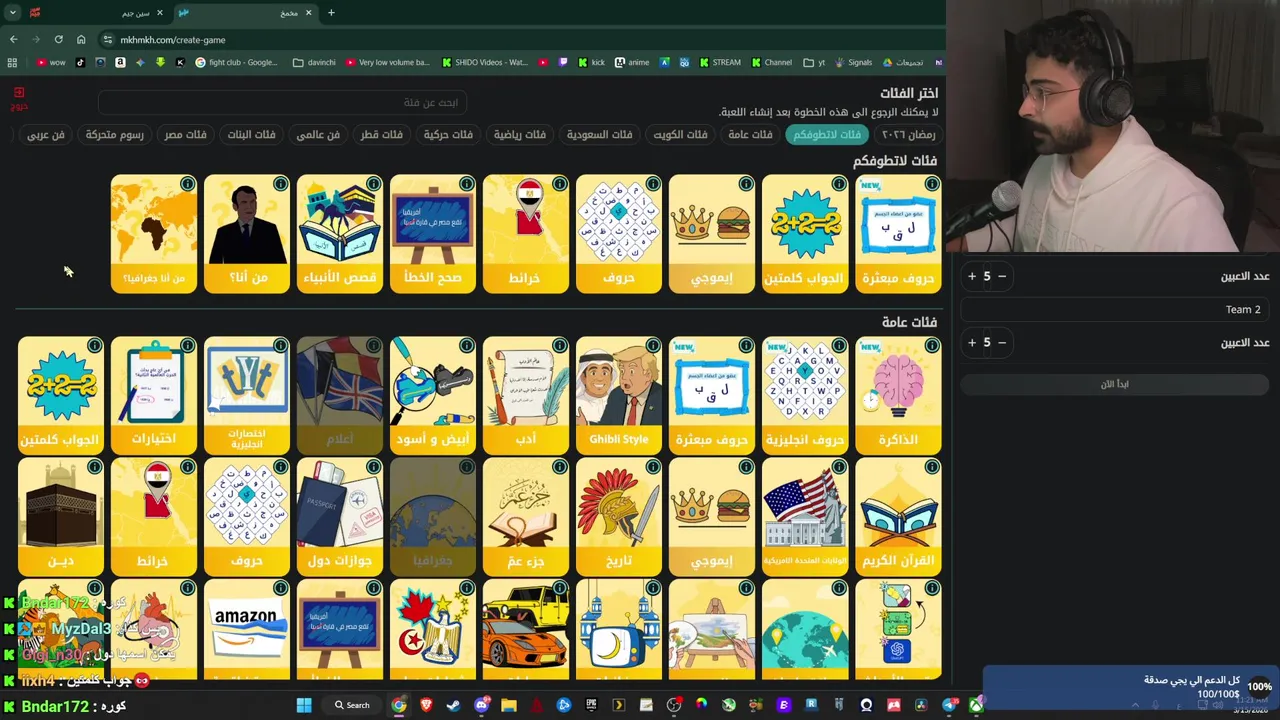
Task: Switch to فئات رياضية tab
Action: [x=519, y=134]
